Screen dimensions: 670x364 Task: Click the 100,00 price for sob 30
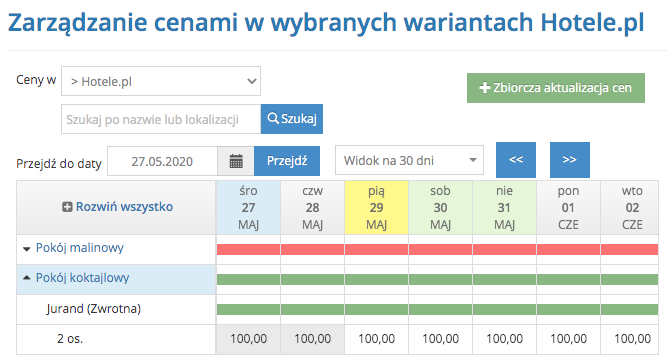[441, 339]
